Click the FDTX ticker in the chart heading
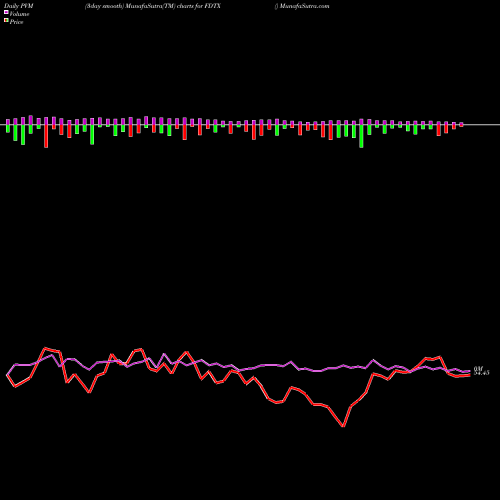 213,6
